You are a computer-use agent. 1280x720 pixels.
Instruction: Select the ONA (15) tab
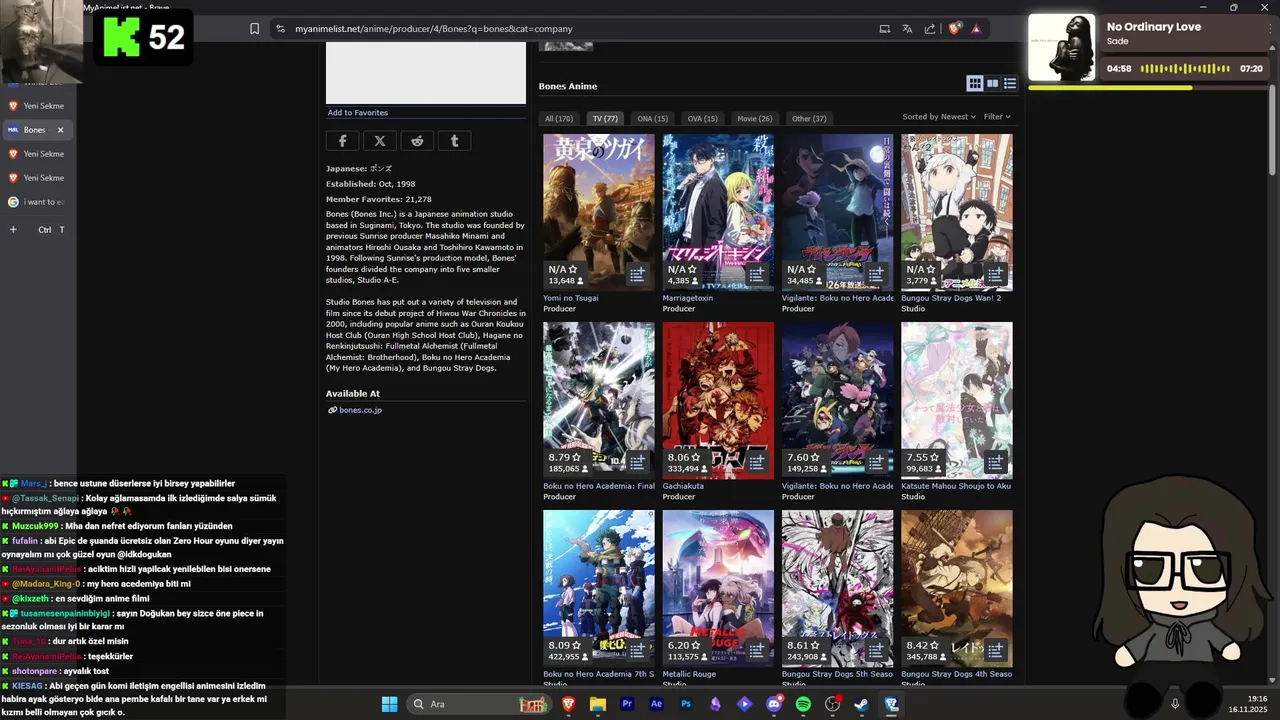tap(653, 118)
